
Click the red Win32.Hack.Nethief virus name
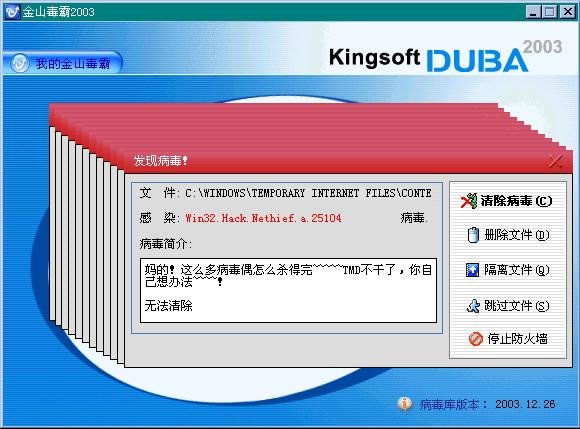263,218
